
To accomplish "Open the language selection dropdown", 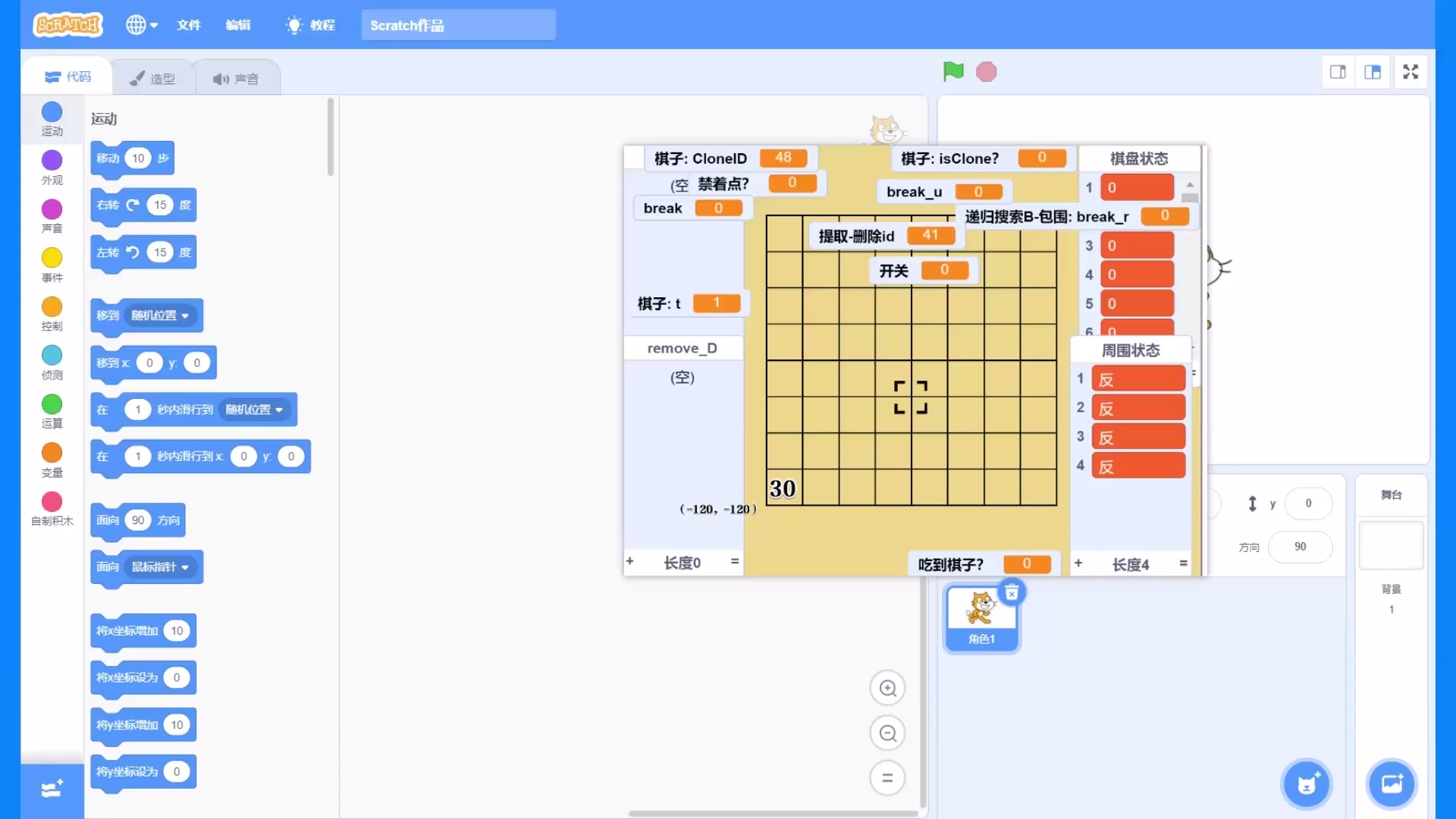I will pyautogui.click(x=141, y=24).
